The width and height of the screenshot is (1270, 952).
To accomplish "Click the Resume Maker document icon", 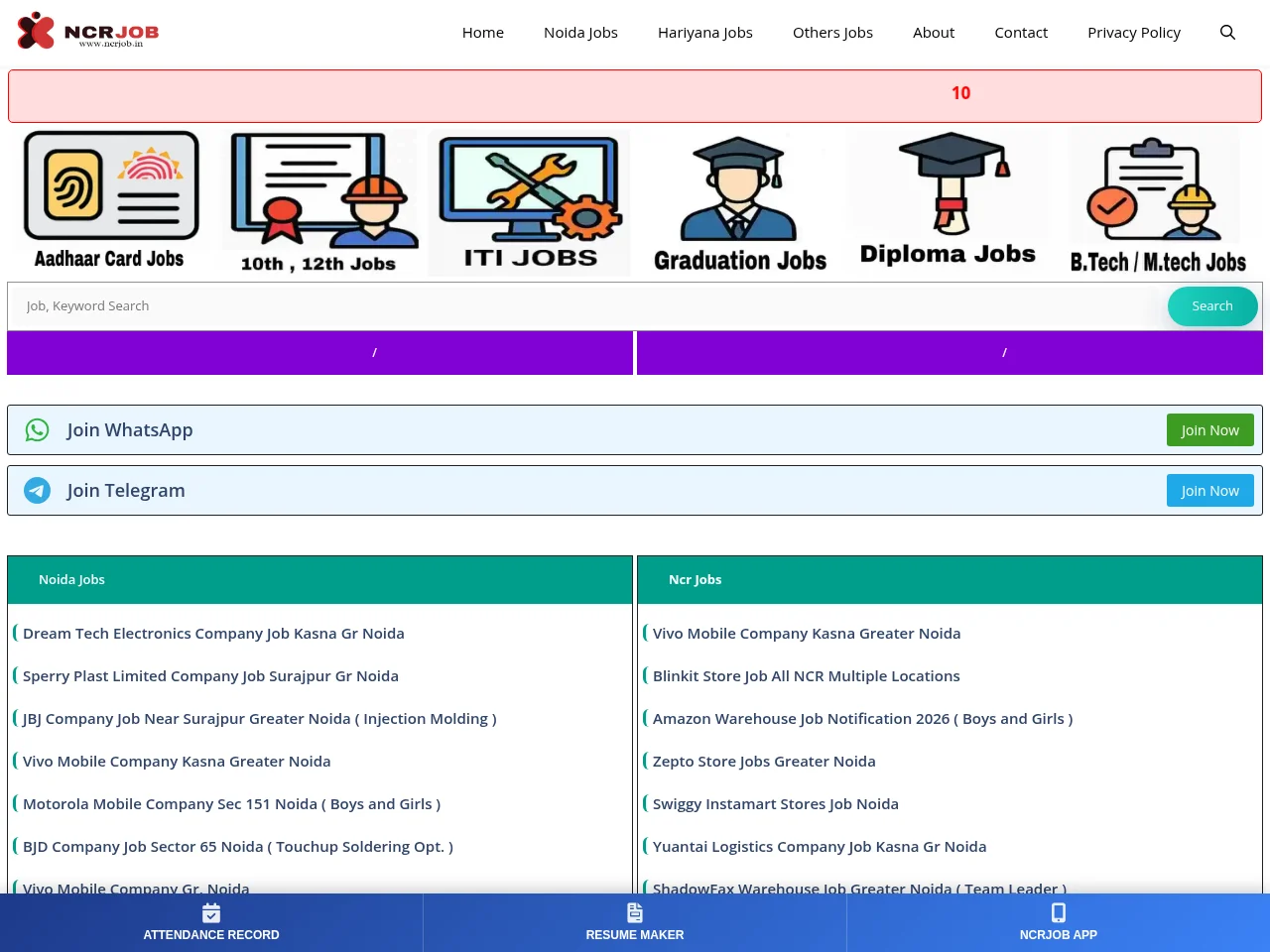I will [635, 912].
